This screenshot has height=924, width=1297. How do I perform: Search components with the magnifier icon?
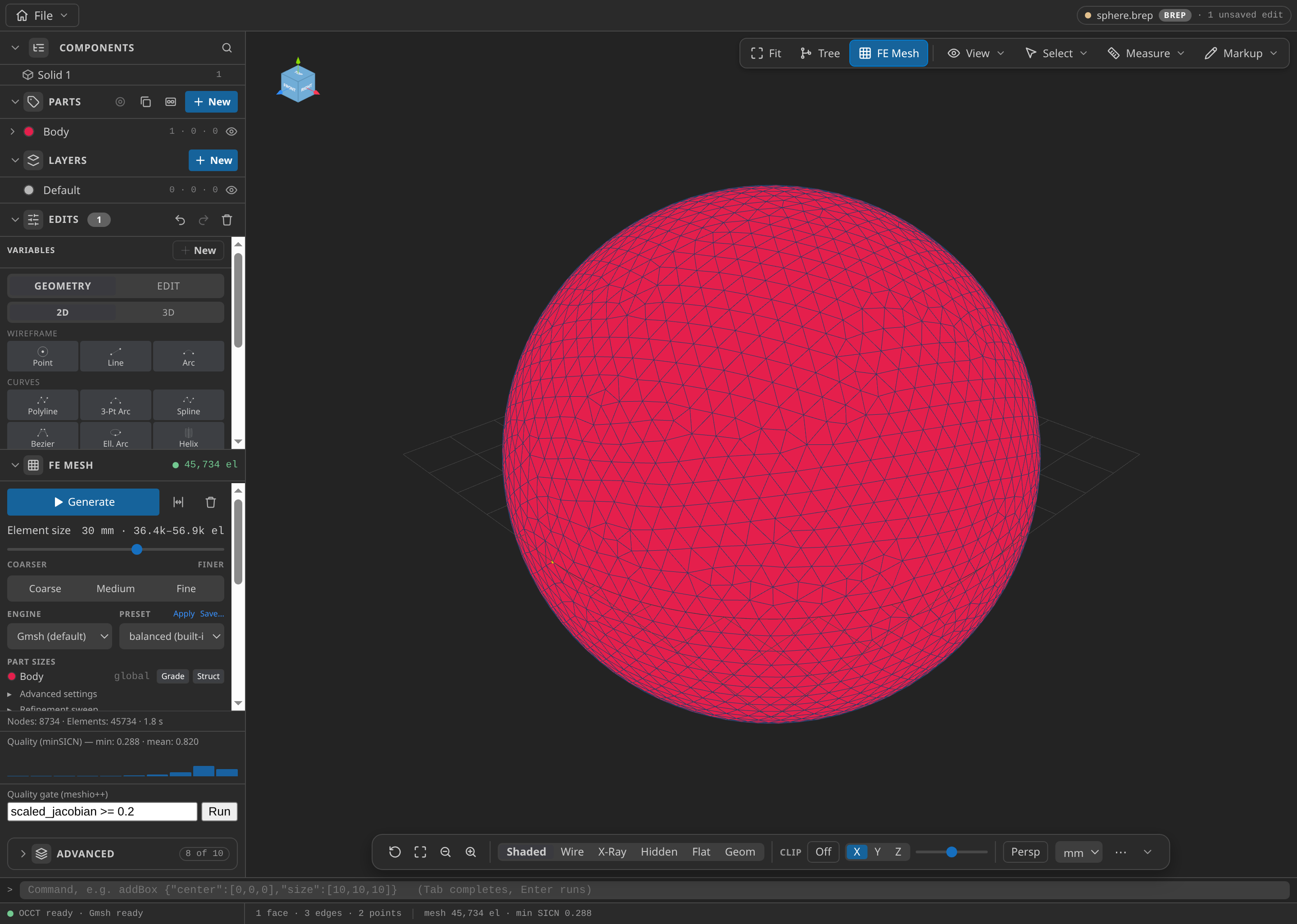227,48
